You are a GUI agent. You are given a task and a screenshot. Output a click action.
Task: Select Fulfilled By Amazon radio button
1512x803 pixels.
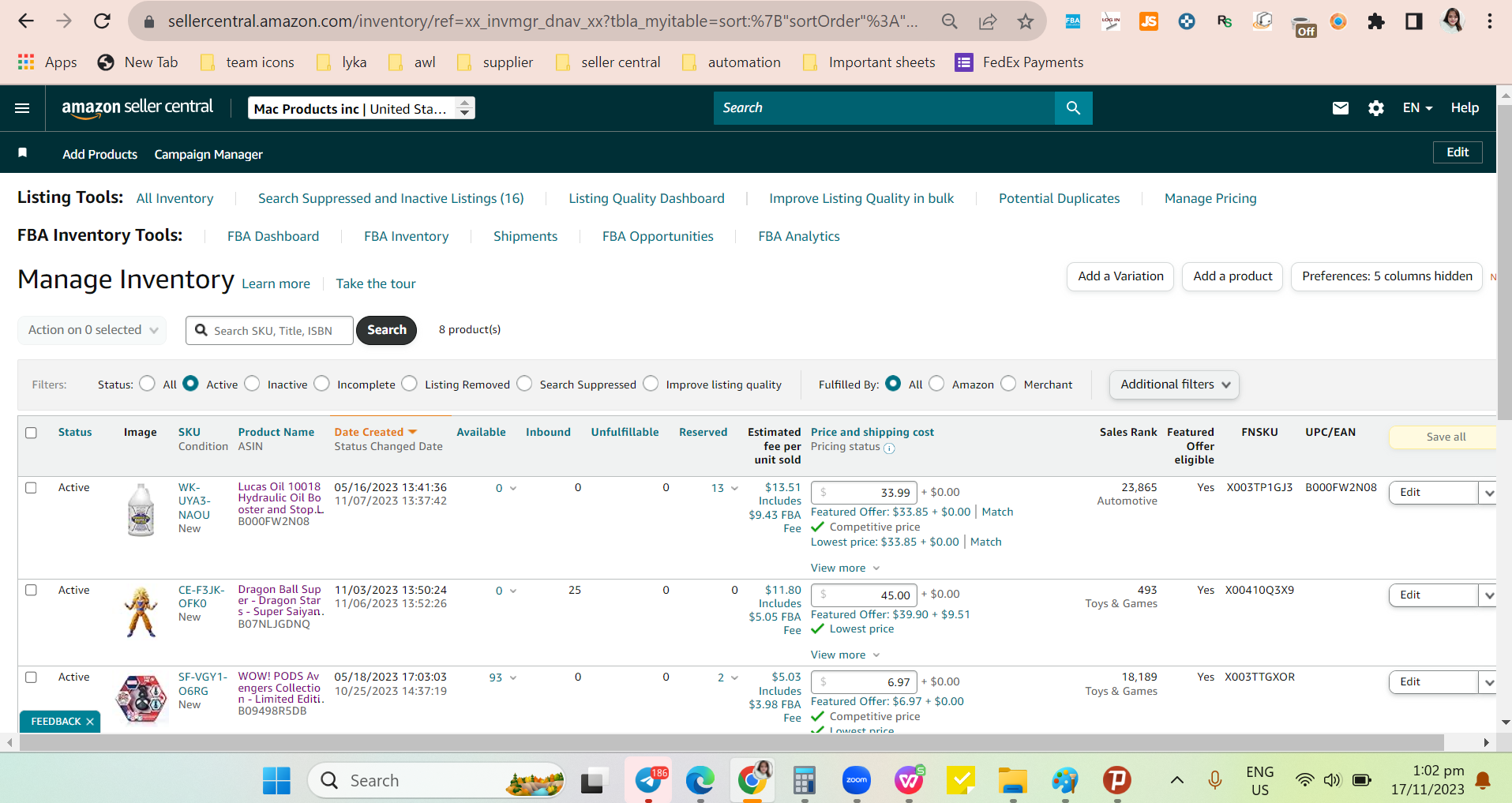coord(936,384)
